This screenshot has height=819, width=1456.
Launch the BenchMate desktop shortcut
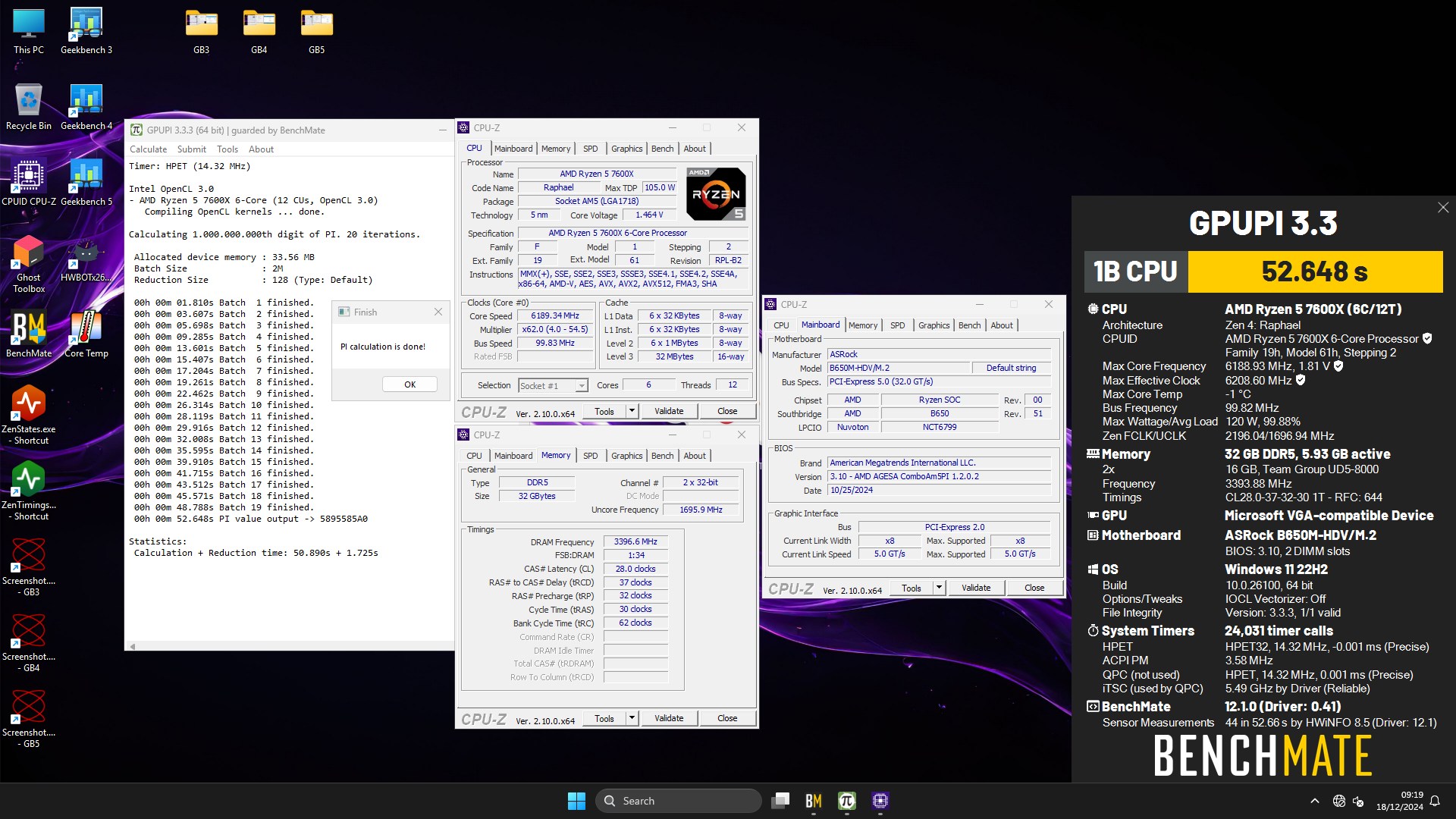[x=29, y=334]
